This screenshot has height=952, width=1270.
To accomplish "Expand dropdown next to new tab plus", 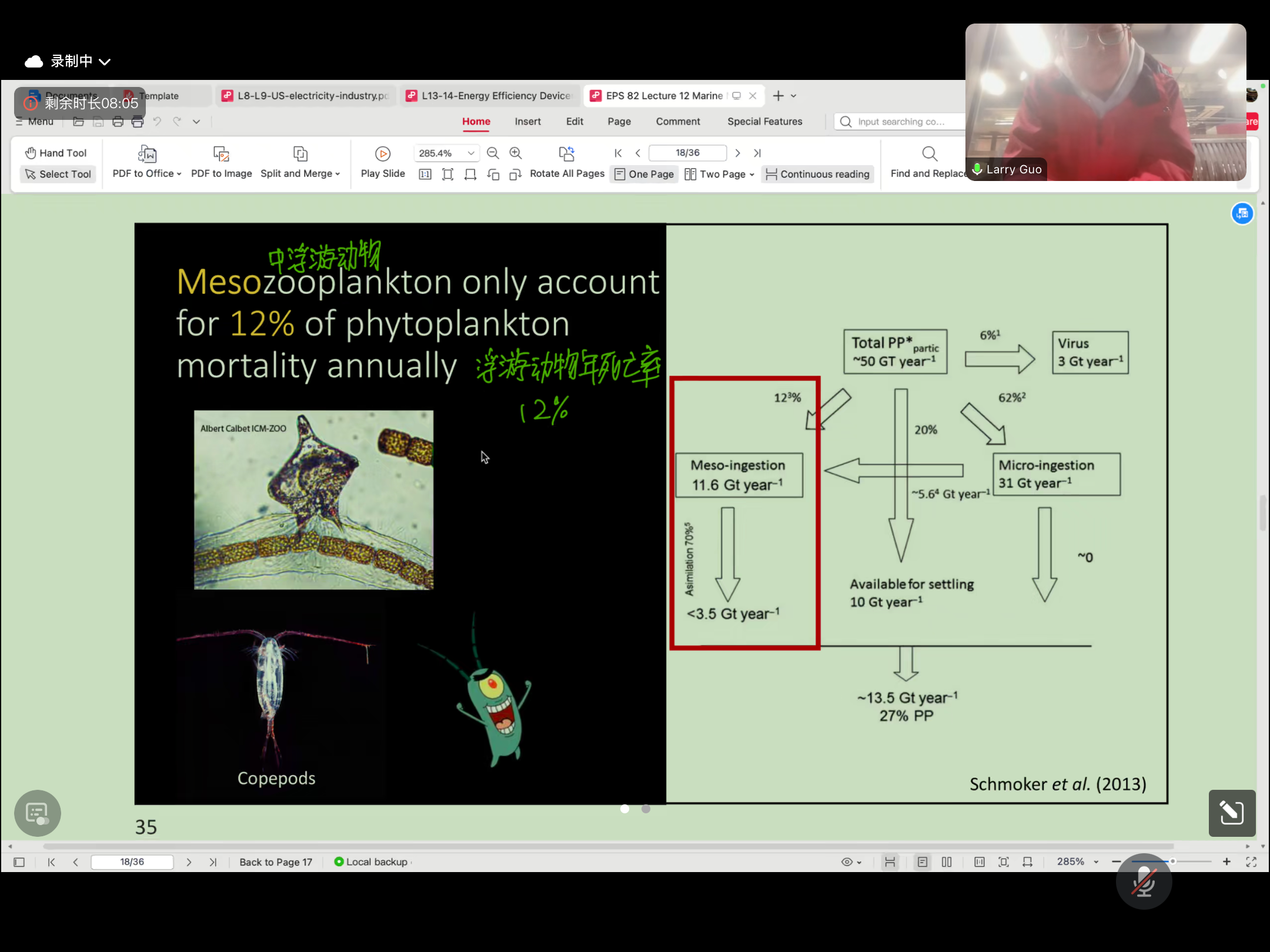I will 793,96.
